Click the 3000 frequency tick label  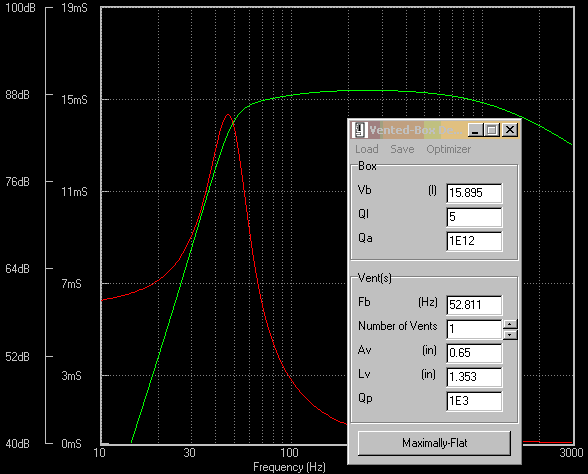pos(572,453)
